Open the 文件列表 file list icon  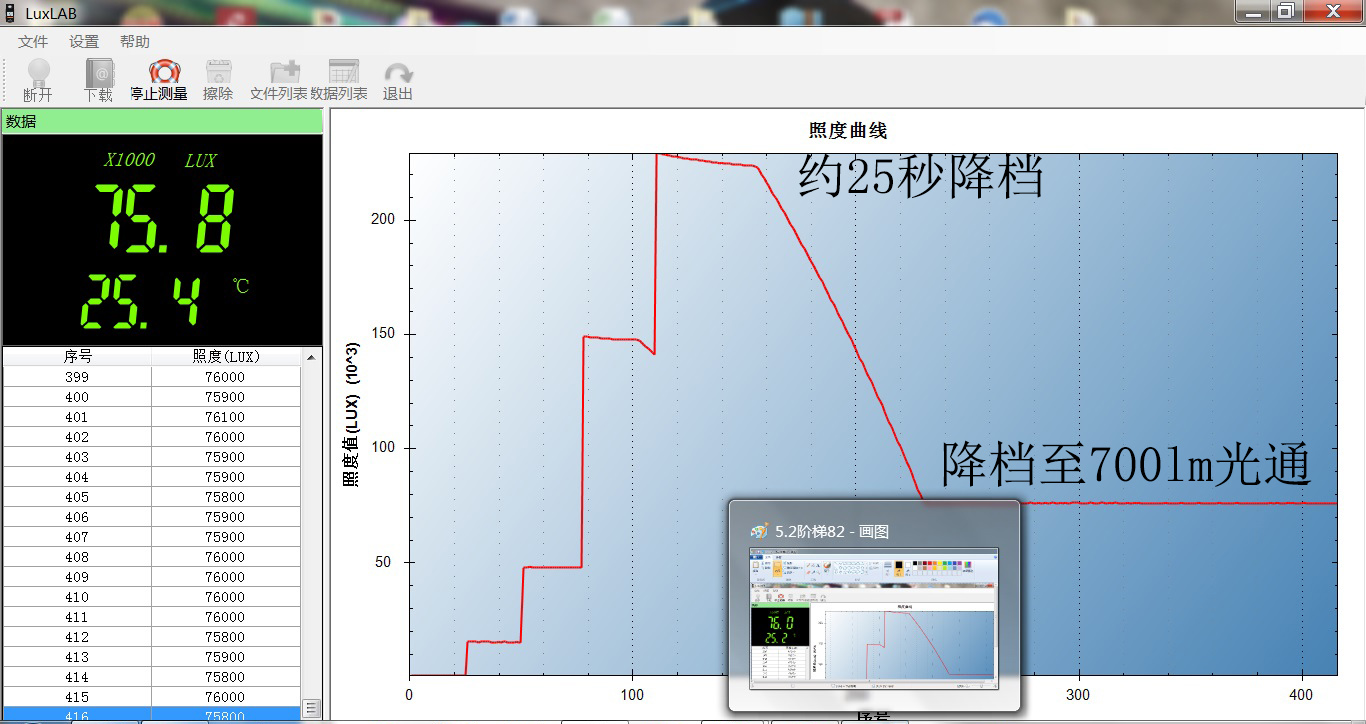point(283,78)
